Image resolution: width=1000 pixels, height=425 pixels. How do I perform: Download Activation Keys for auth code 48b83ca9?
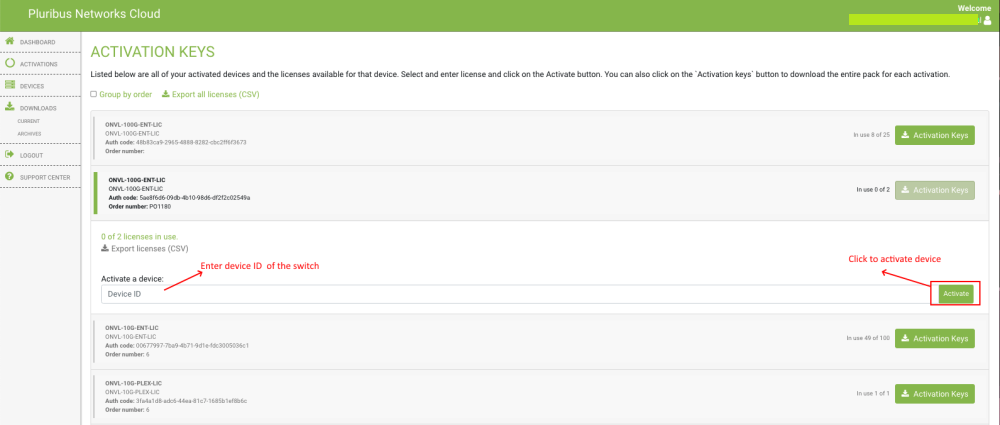coord(934,135)
